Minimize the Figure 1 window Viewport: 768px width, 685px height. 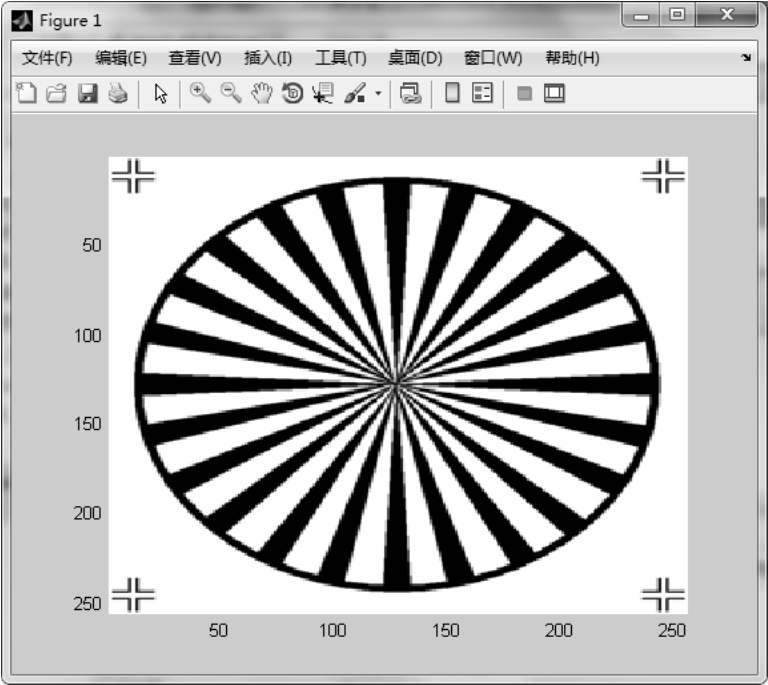point(641,16)
